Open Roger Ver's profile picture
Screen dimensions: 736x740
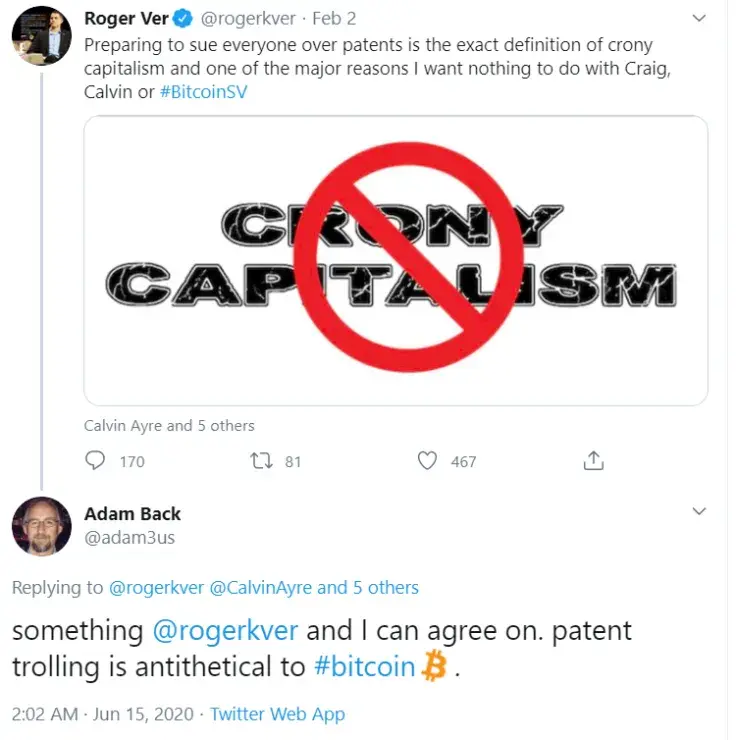(x=41, y=33)
